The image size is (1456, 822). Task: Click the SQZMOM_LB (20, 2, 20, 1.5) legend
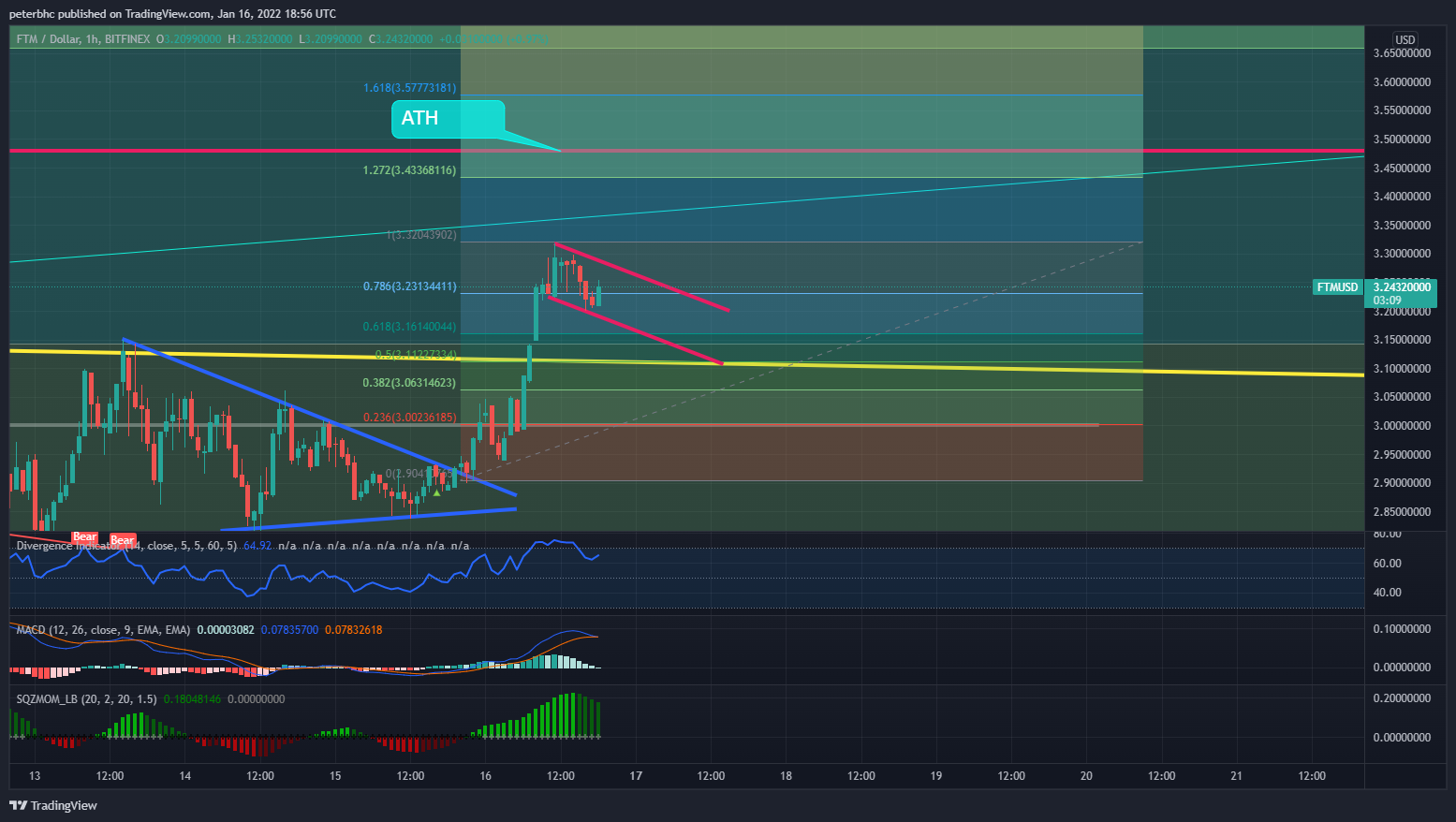(x=86, y=699)
